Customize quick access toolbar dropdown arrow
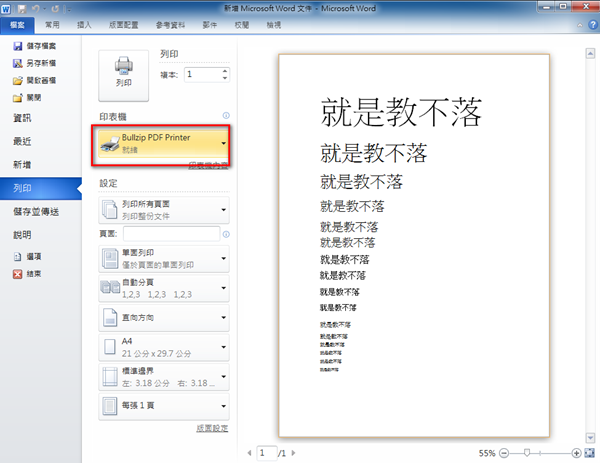This screenshot has height=463, width=600. [x=69, y=9]
